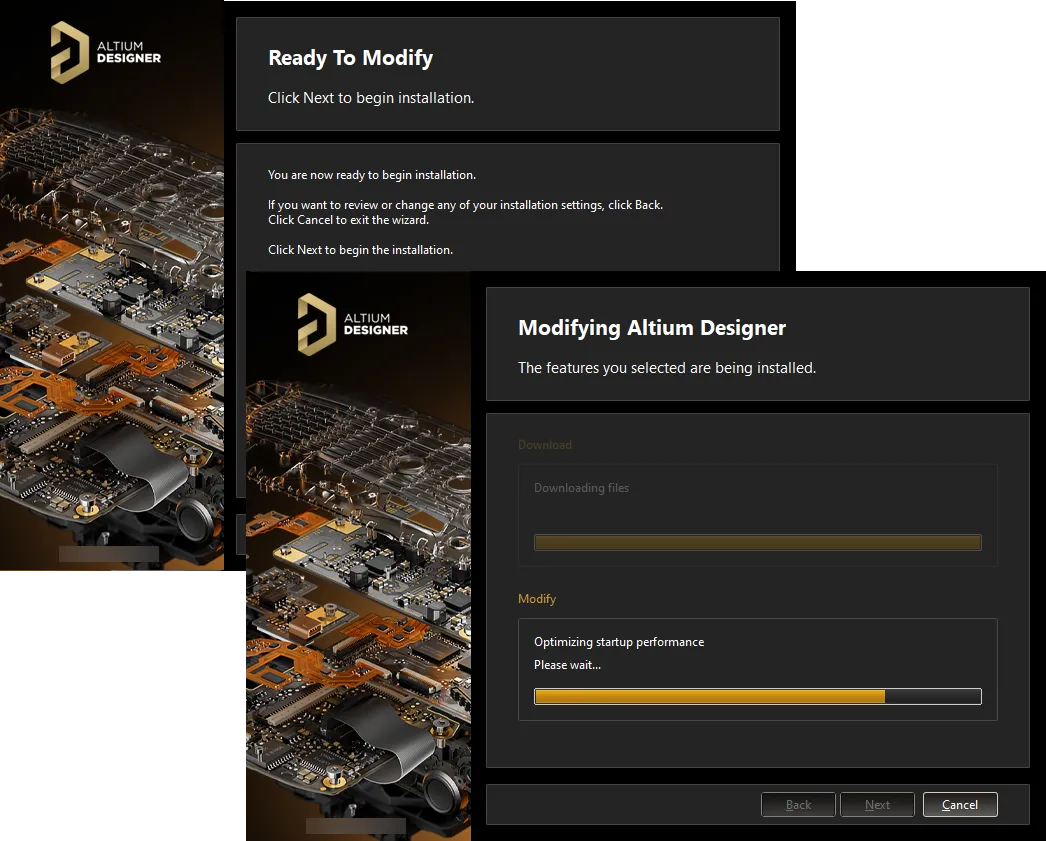The width and height of the screenshot is (1046, 841).
Task: Click the Altium Designer logo in the Modifying window
Action: tap(353, 324)
